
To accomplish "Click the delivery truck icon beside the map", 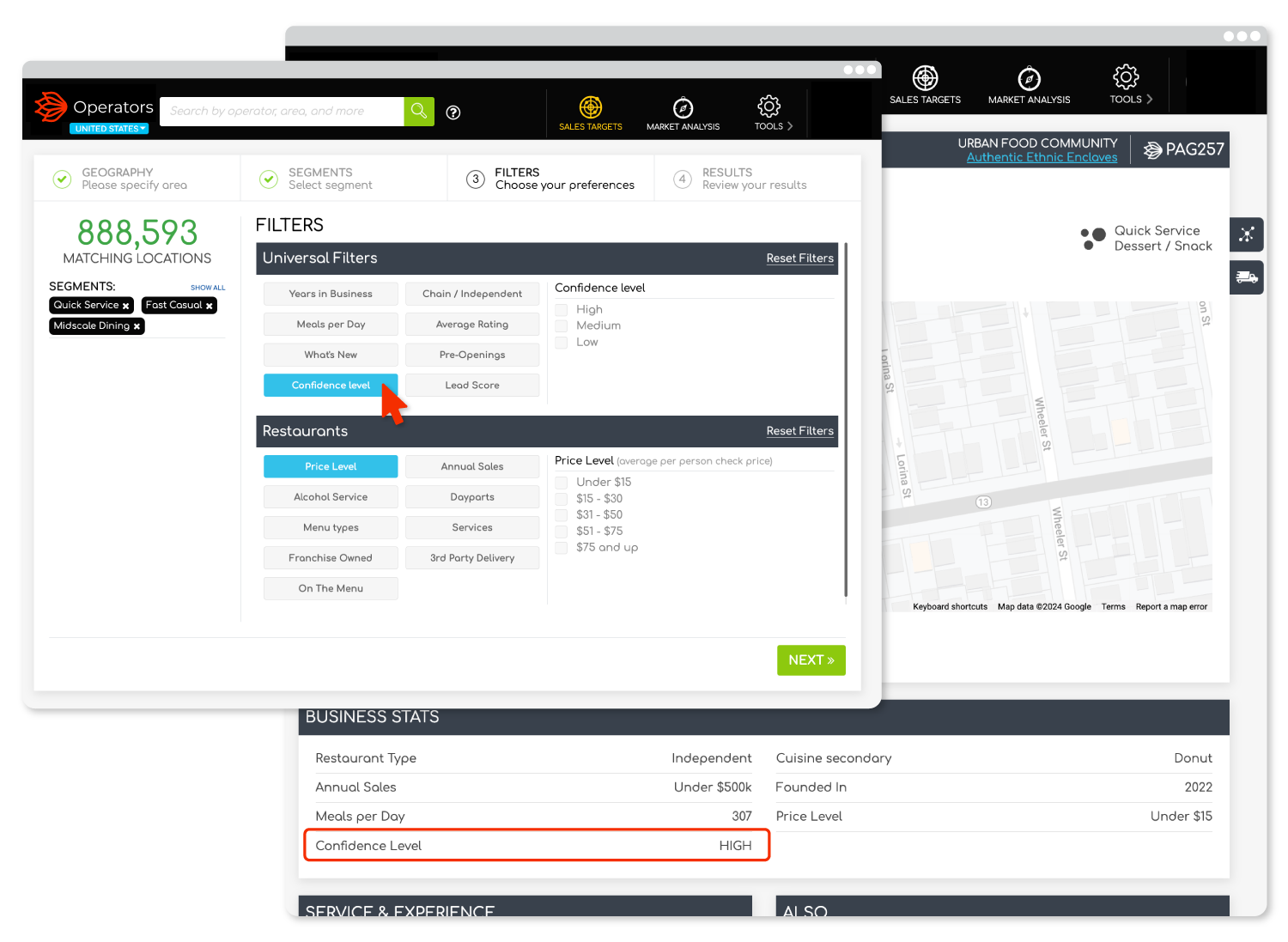I will pyautogui.click(x=1246, y=277).
